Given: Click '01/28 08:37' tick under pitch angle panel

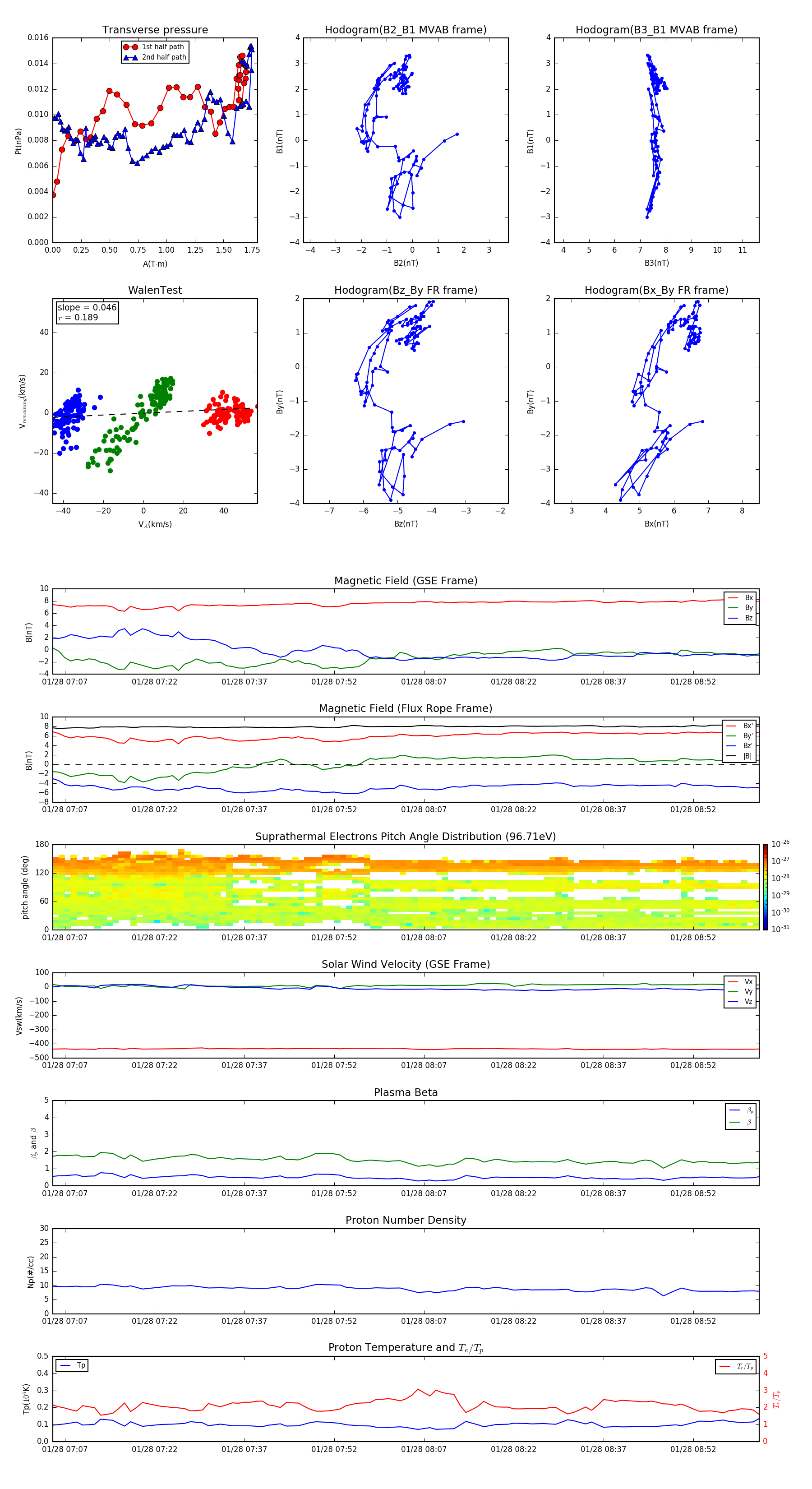Looking at the screenshot, I should pyautogui.click(x=604, y=938).
